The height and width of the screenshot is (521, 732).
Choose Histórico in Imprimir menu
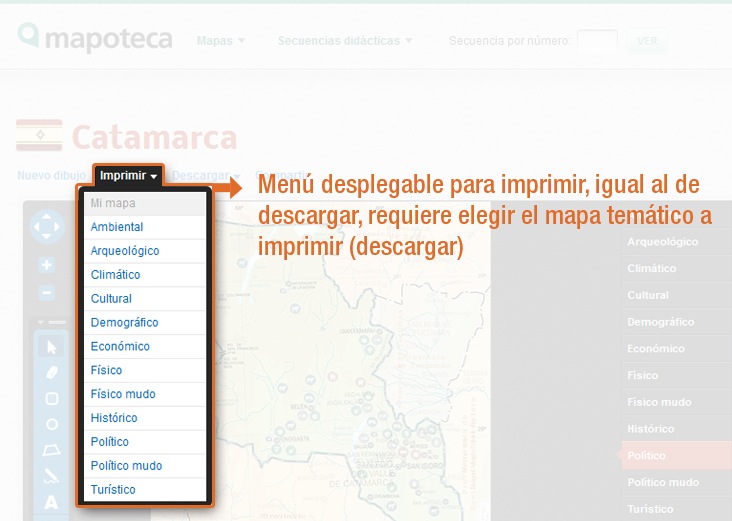(x=145, y=417)
